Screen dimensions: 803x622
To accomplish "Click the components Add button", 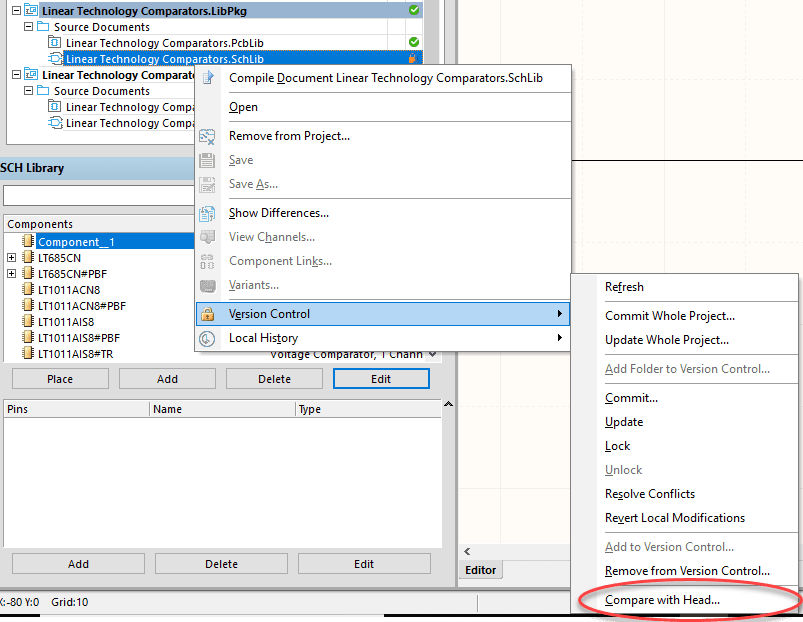I will 167,379.
